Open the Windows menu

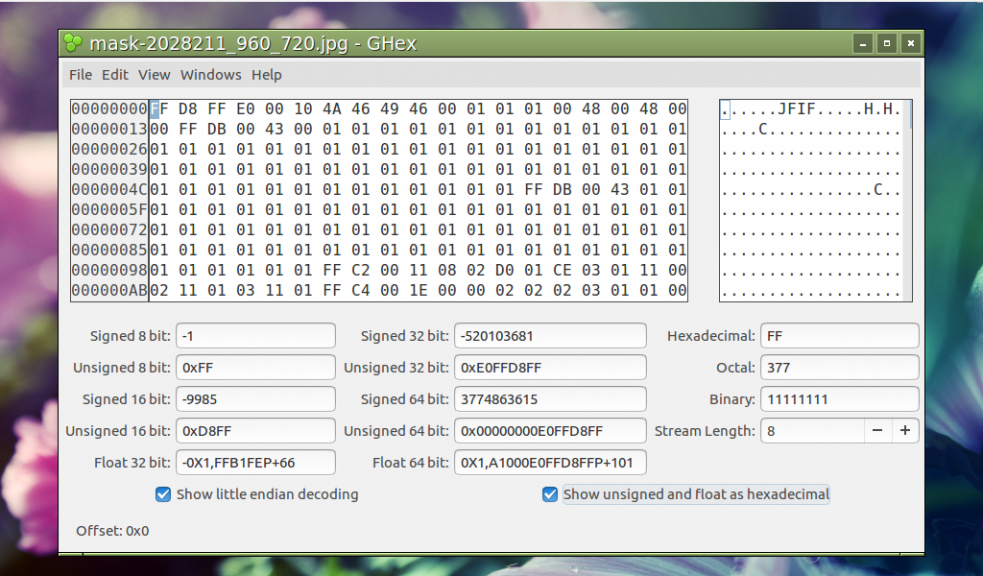(211, 75)
